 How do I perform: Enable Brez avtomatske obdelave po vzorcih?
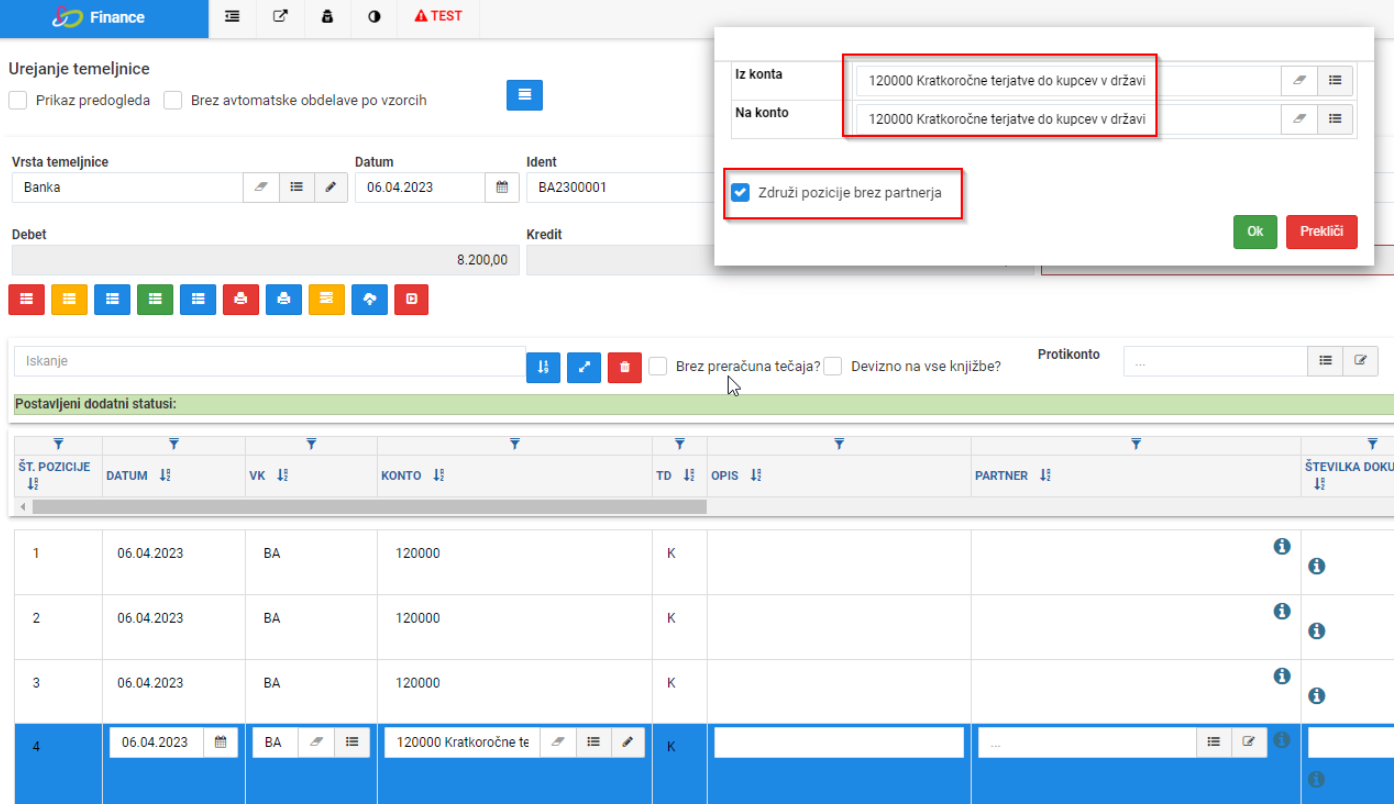click(173, 100)
